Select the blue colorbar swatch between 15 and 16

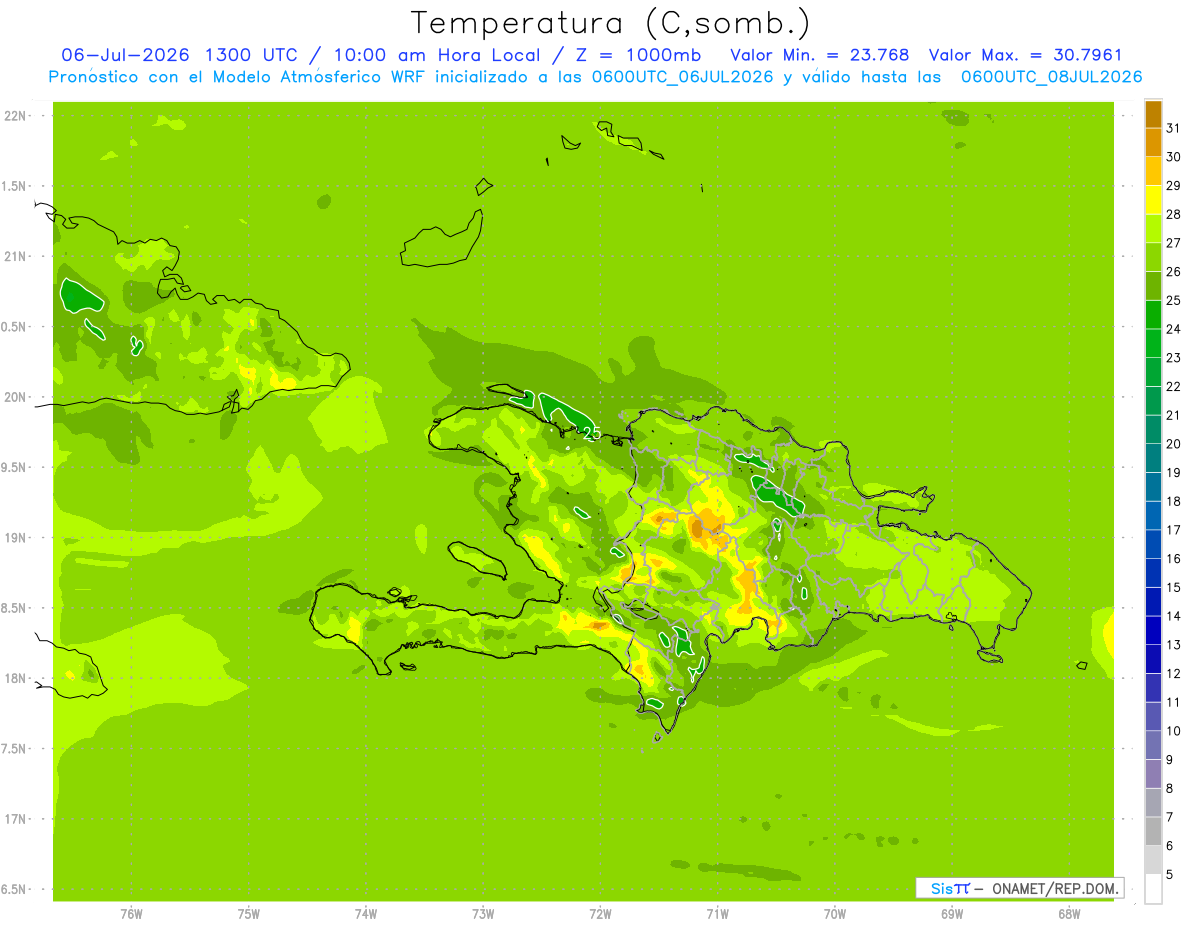pos(1153,573)
